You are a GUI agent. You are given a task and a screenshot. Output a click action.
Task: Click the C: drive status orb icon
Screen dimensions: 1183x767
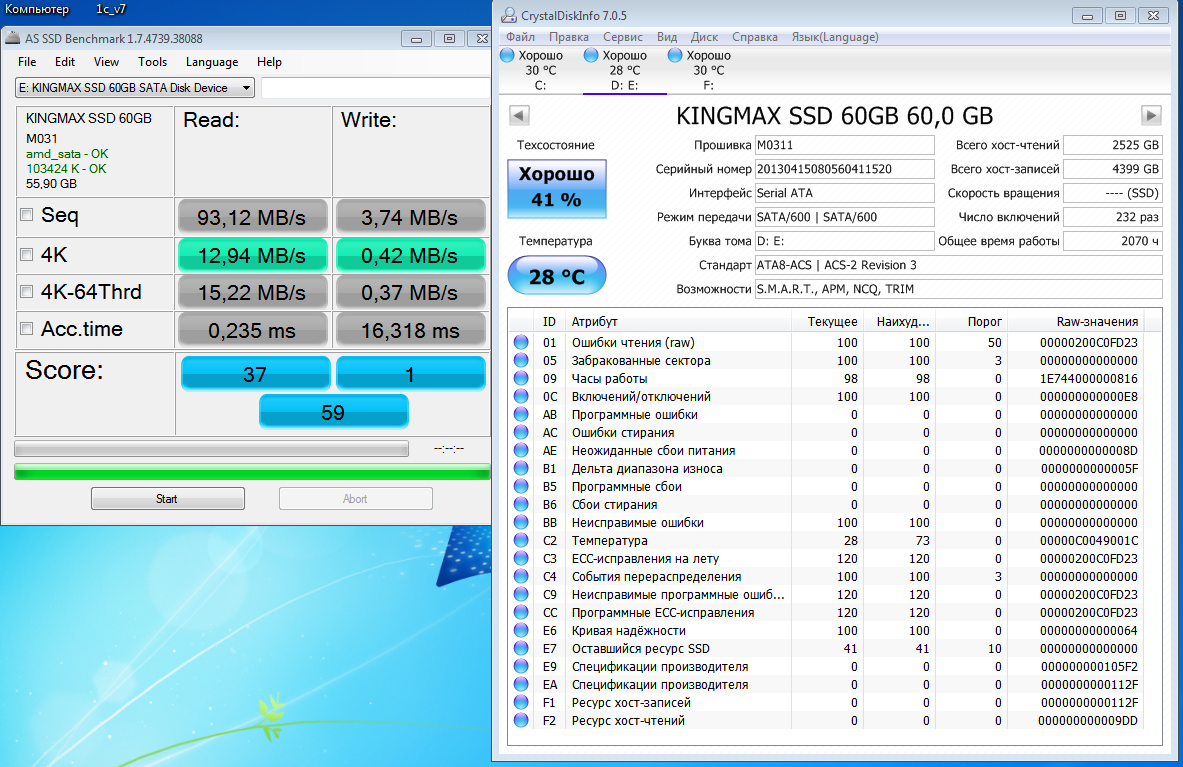506,55
